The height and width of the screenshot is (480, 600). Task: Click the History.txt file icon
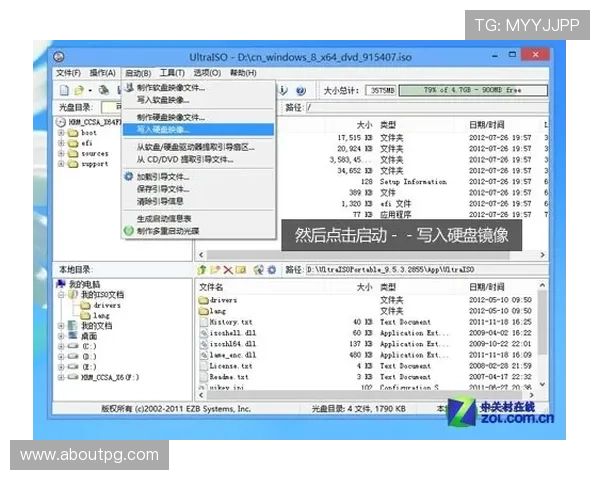[x=204, y=322]
